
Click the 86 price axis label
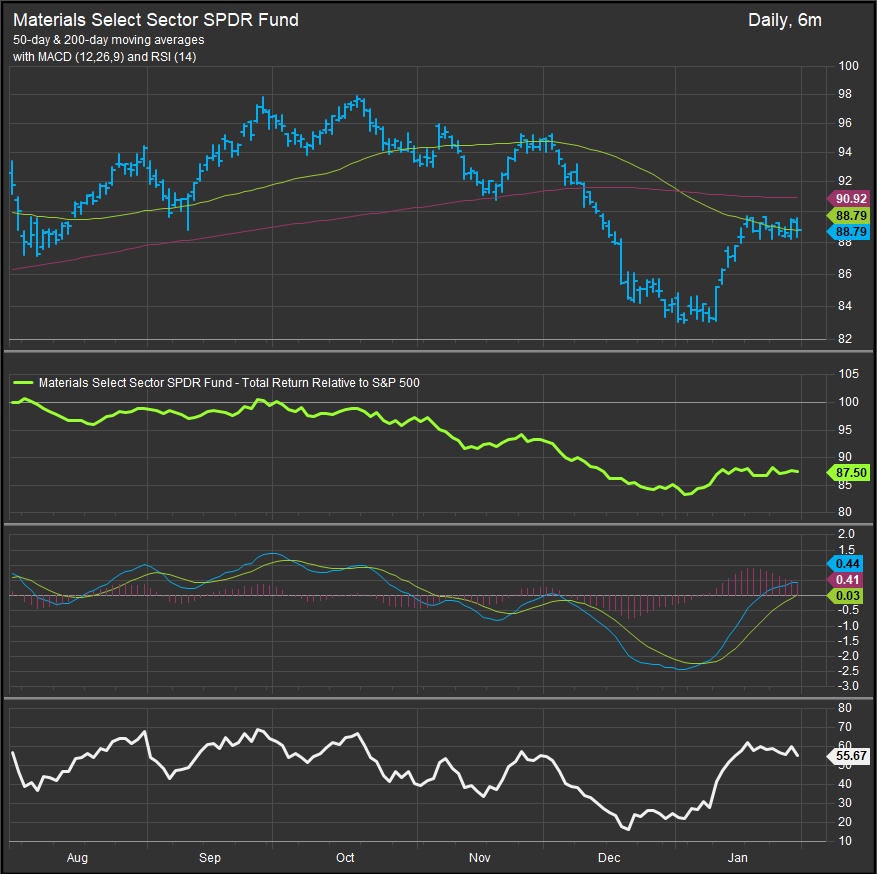click(x=845, y=274)
